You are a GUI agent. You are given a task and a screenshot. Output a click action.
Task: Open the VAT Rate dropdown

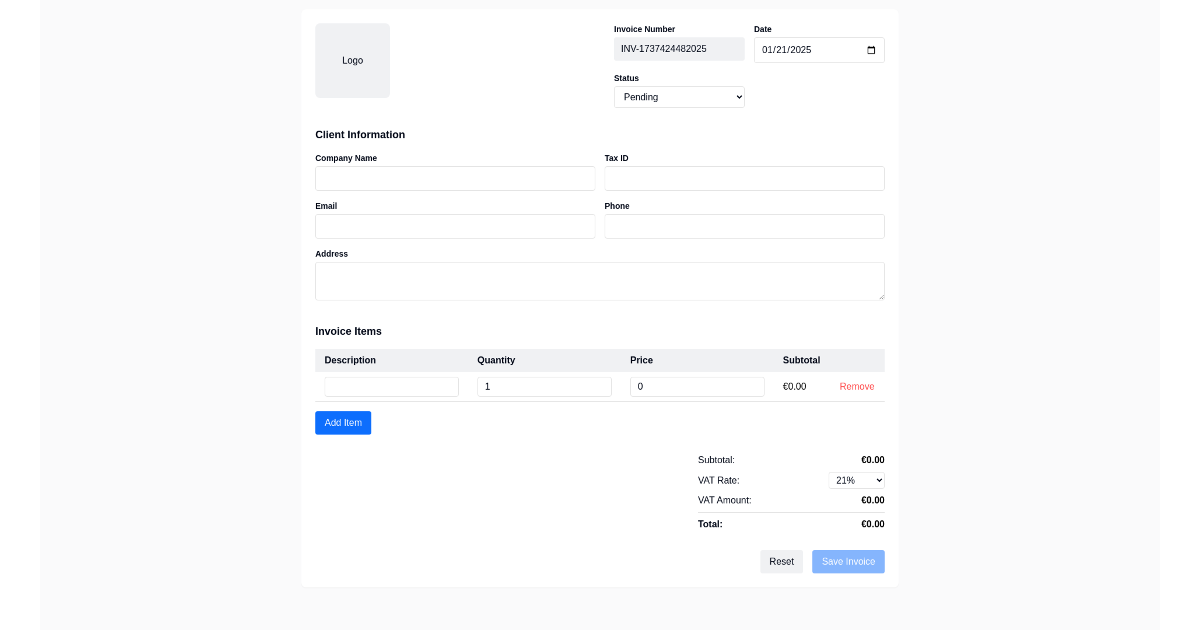click(855, 480)
